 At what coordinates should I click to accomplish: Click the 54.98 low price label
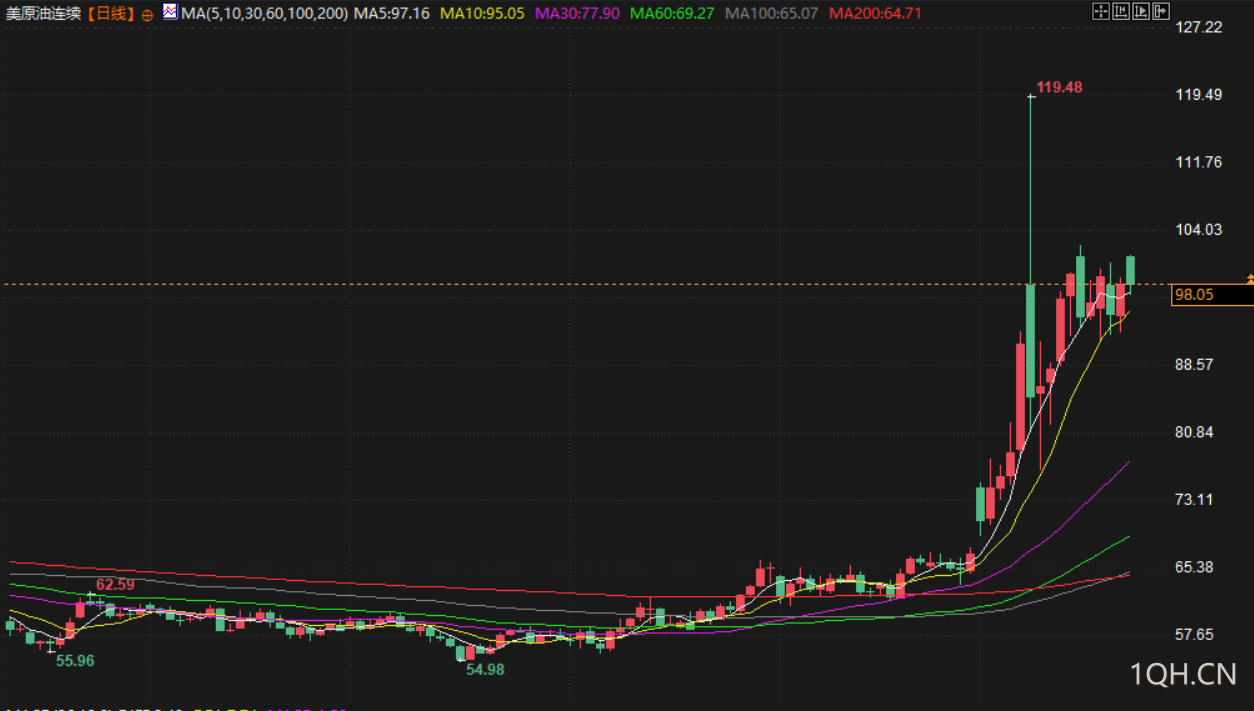[x=485, y=670]
